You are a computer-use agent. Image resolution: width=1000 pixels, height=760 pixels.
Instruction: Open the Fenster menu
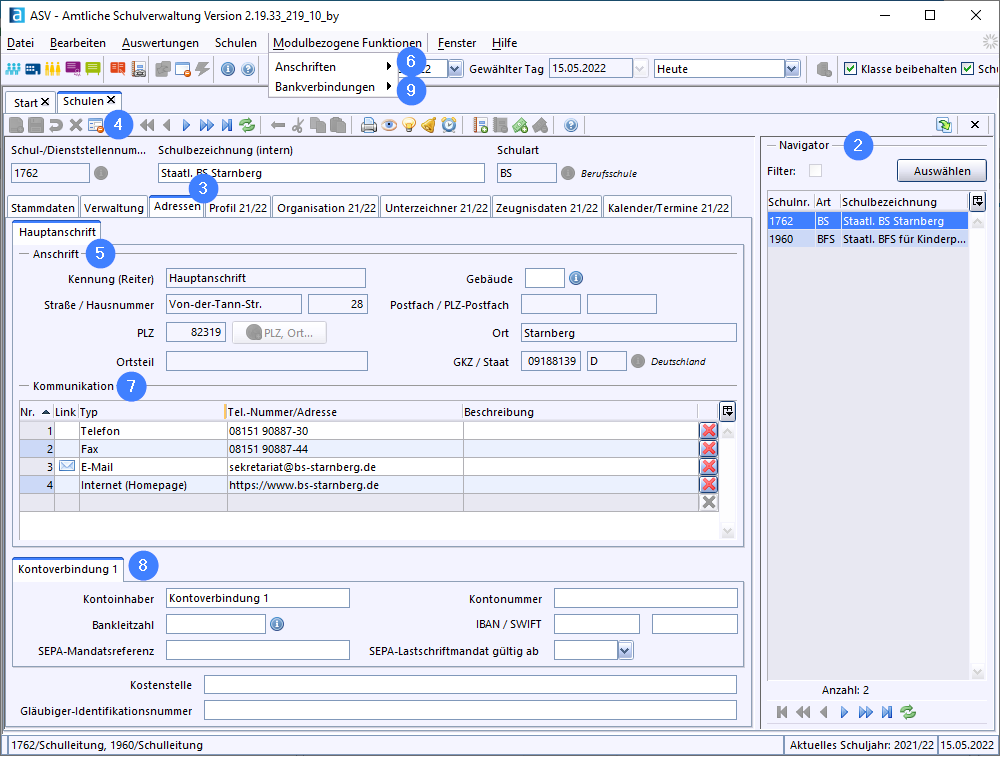tap(457, 43)
